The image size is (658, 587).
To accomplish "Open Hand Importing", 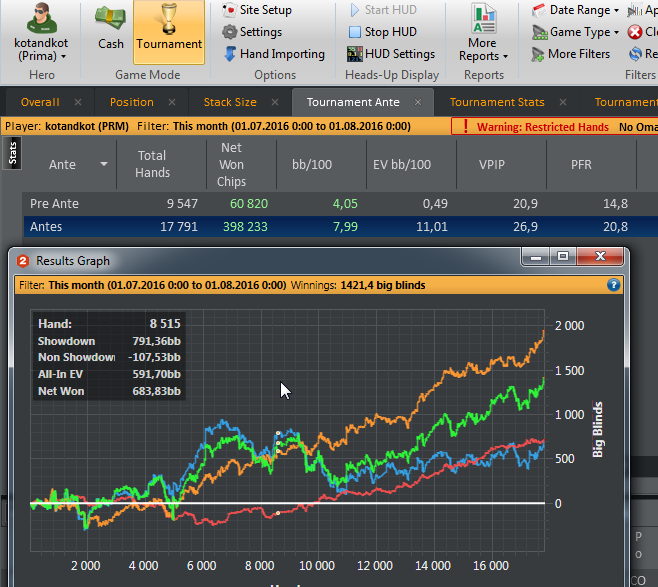I will (x=274, y=54).
